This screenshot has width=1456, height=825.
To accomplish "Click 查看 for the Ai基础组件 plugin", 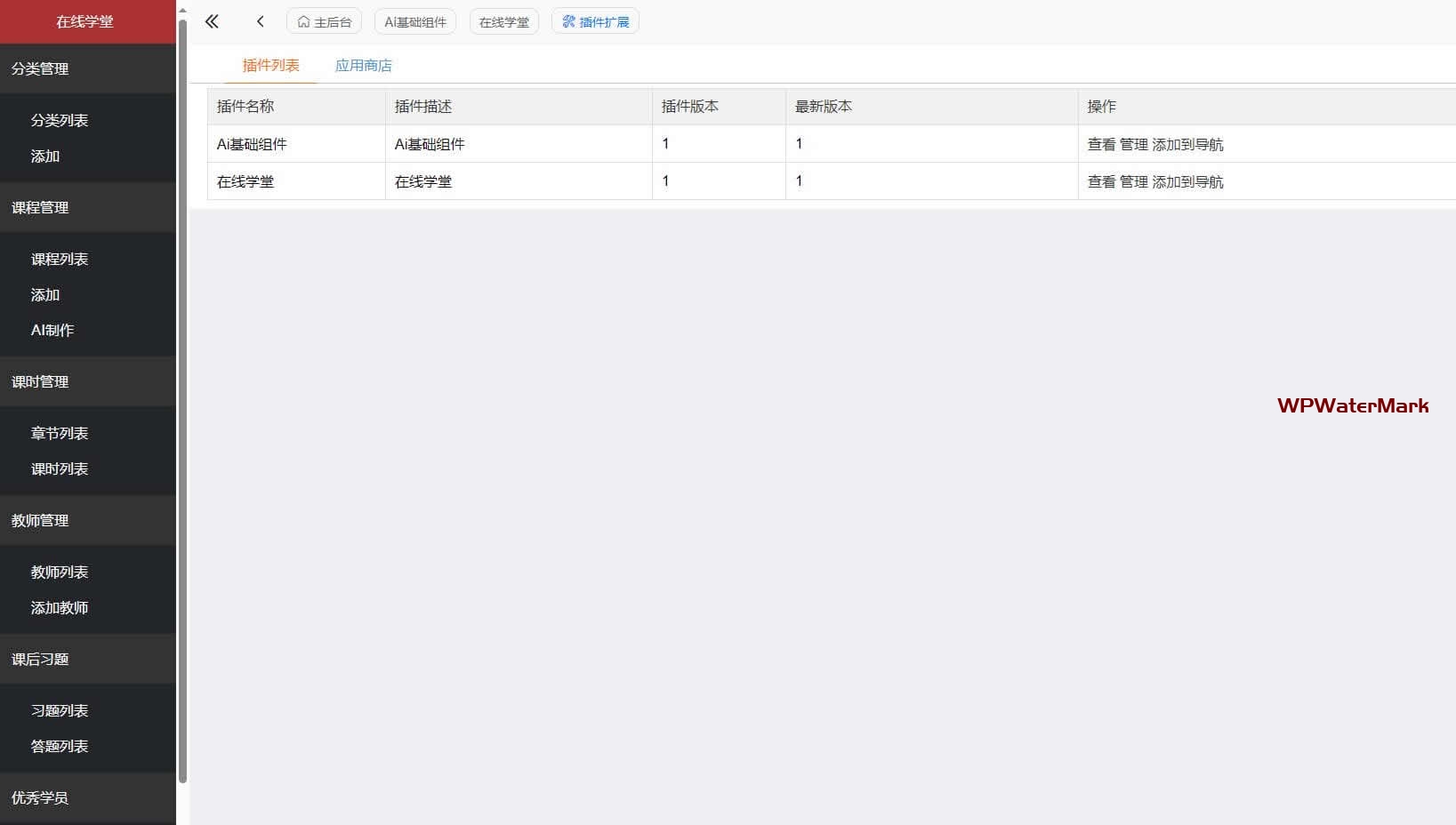I will 1101,145.
